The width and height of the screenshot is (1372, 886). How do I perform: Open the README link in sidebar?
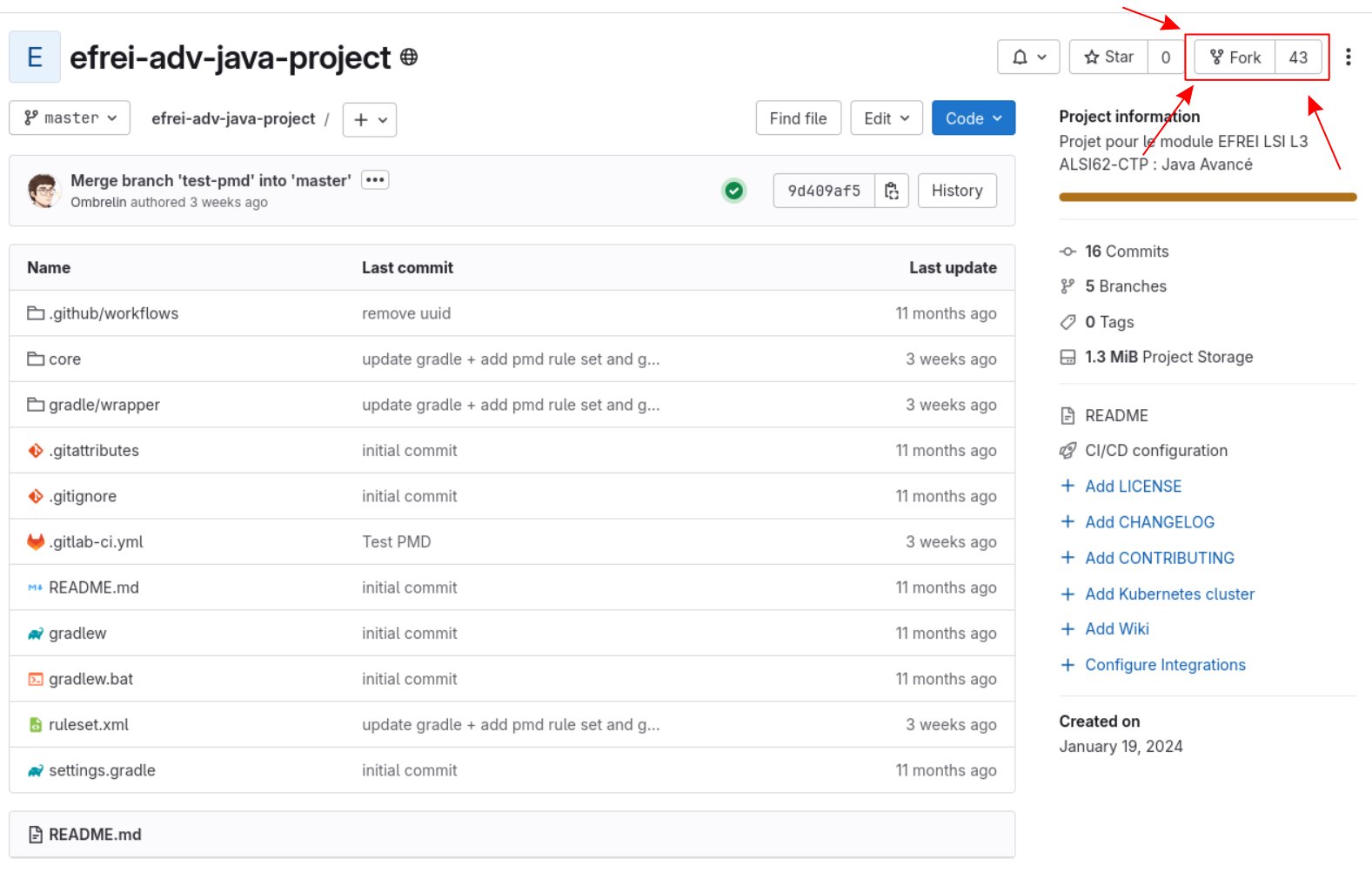(x=1116, y=415)
